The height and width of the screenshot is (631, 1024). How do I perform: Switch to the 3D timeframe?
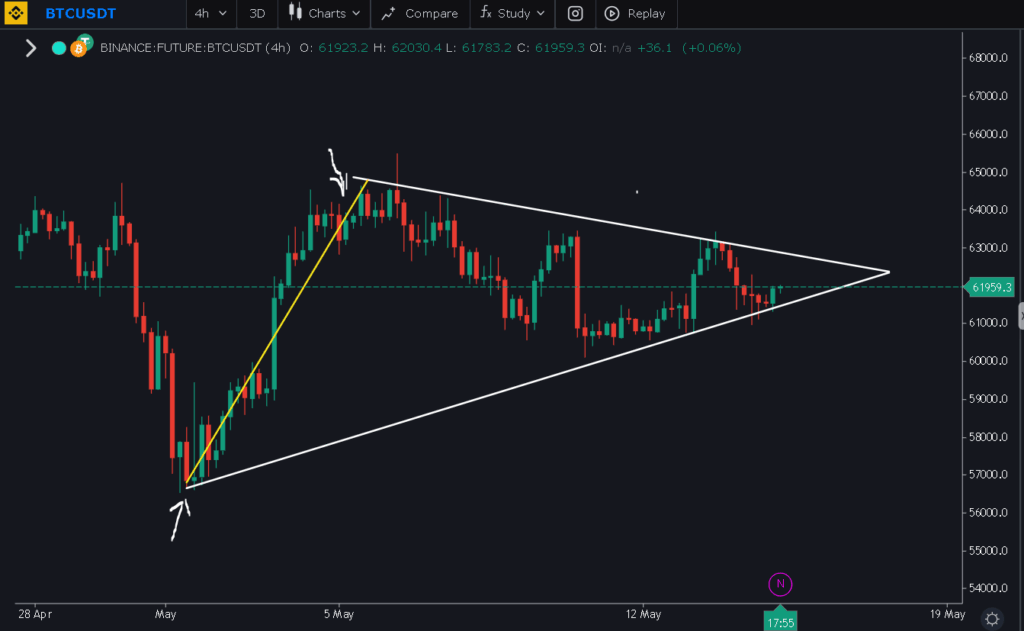point(257,14)
